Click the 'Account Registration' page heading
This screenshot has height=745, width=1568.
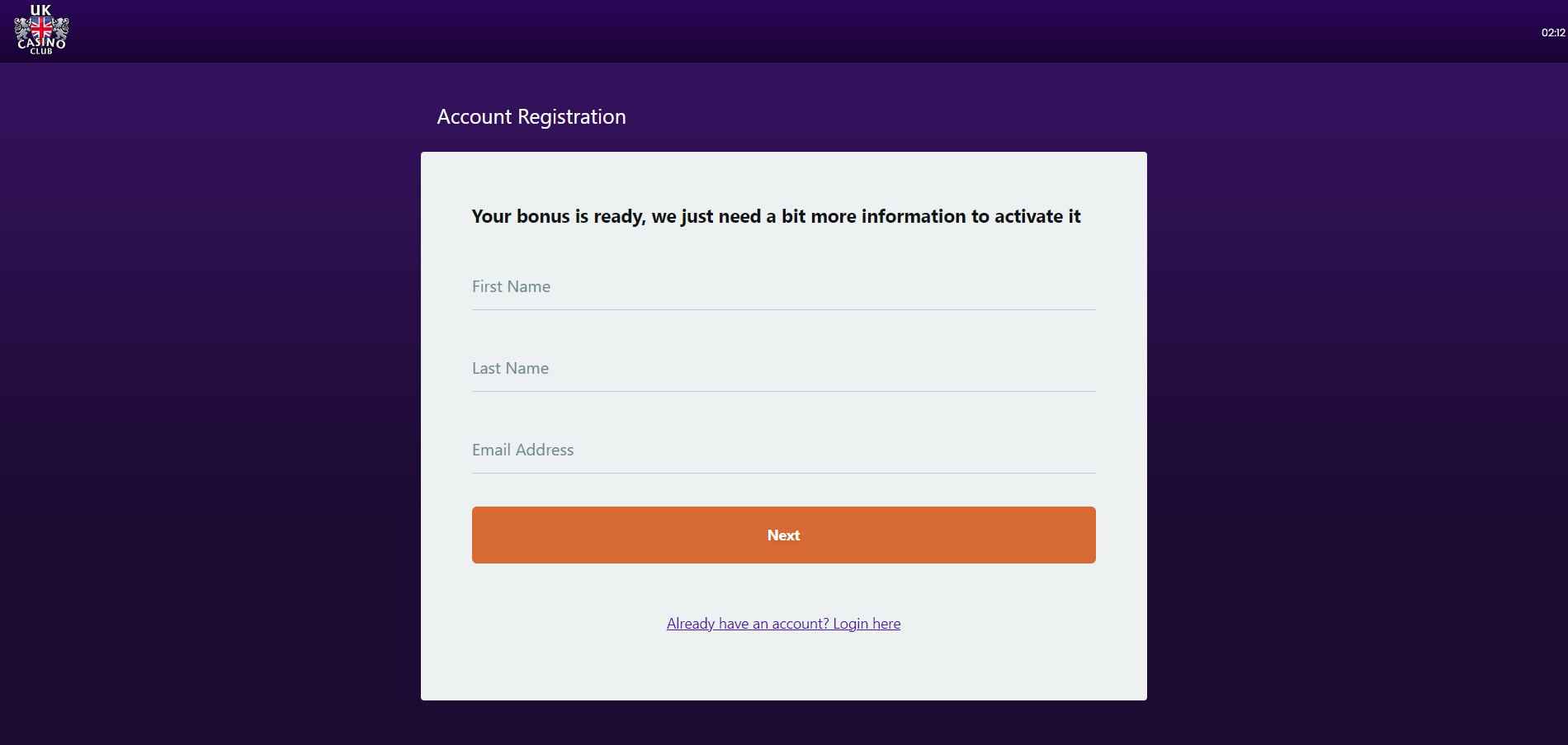coord(531,117)
